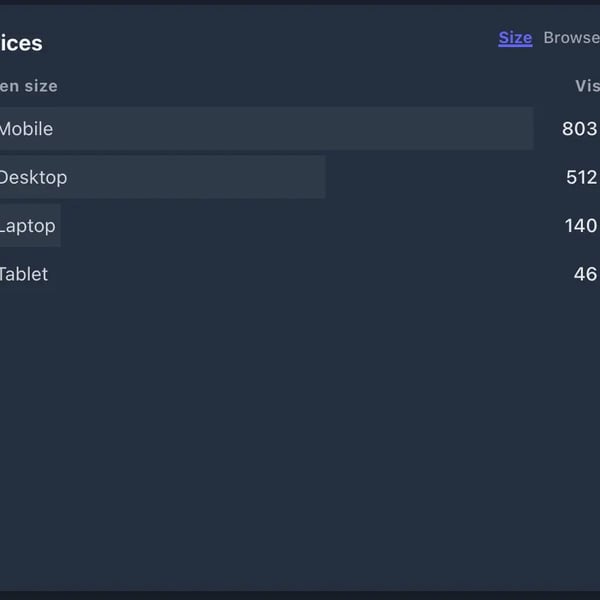This screenshot has width=600, height=600.
Task: Click the empty space in Tablet row
Action: [300, 274]
